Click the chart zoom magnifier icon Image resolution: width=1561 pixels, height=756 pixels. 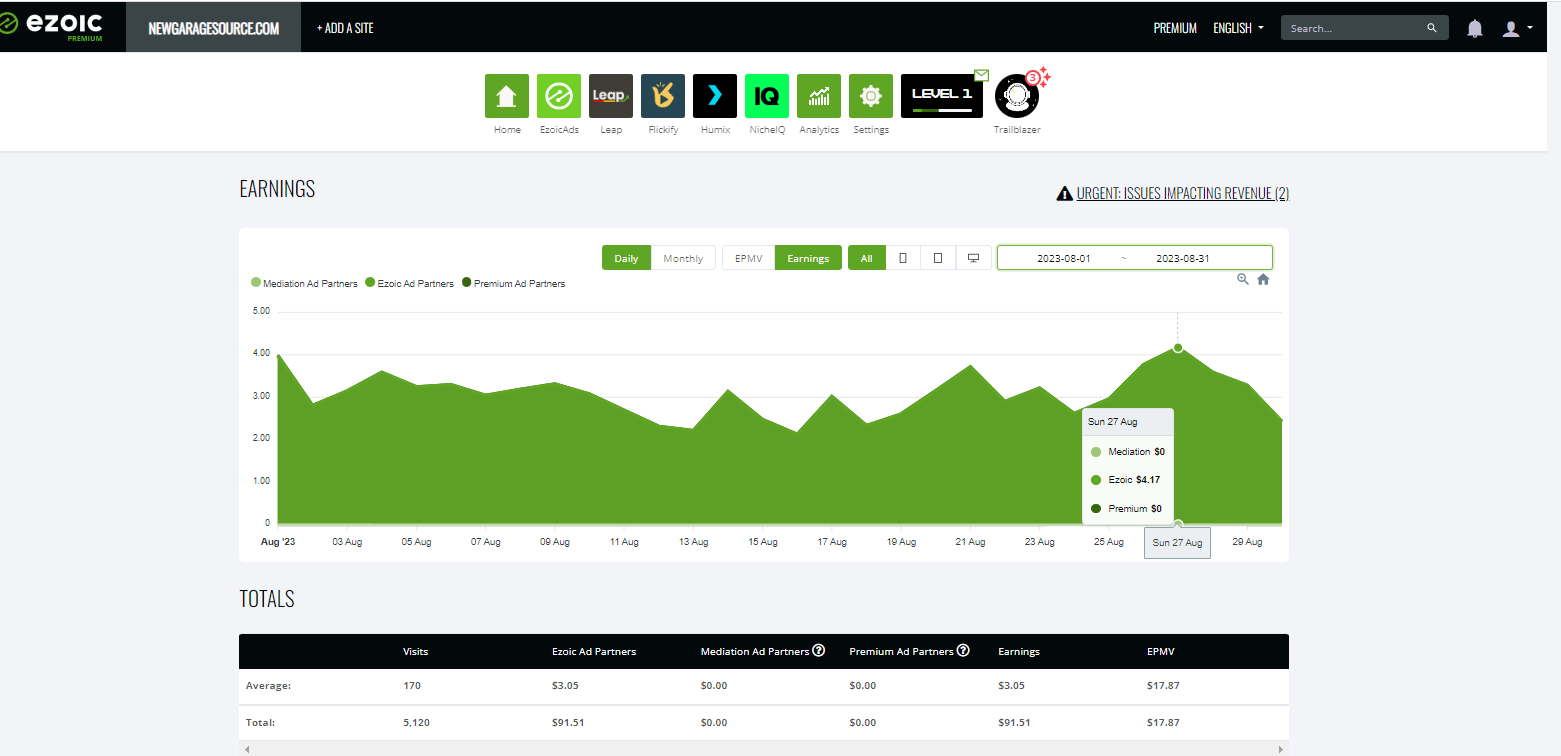tap(1243, 279)
